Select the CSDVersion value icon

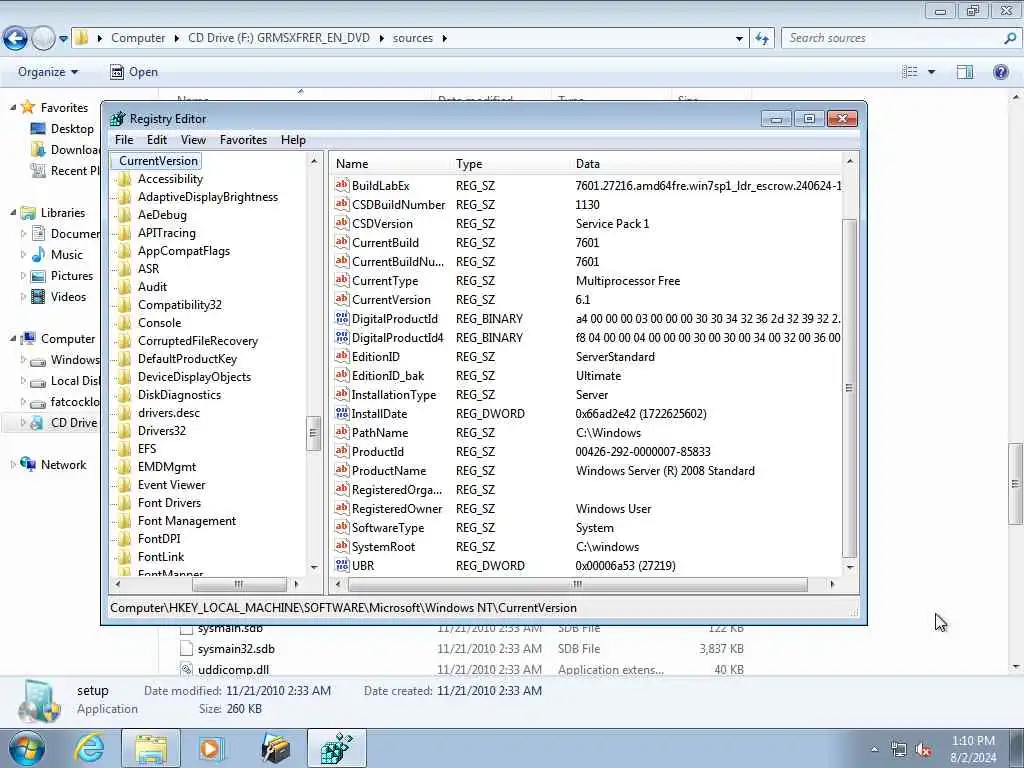pos(342,223)
